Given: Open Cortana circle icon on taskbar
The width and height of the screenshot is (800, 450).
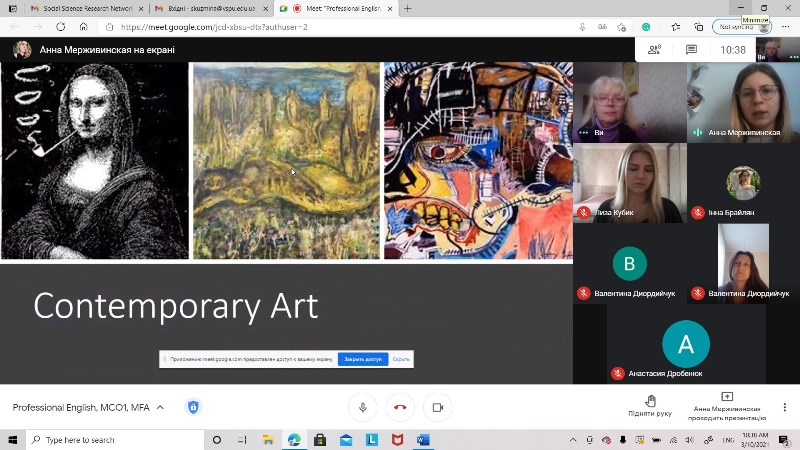Looking at the screenshot, I should pos(217,440).
